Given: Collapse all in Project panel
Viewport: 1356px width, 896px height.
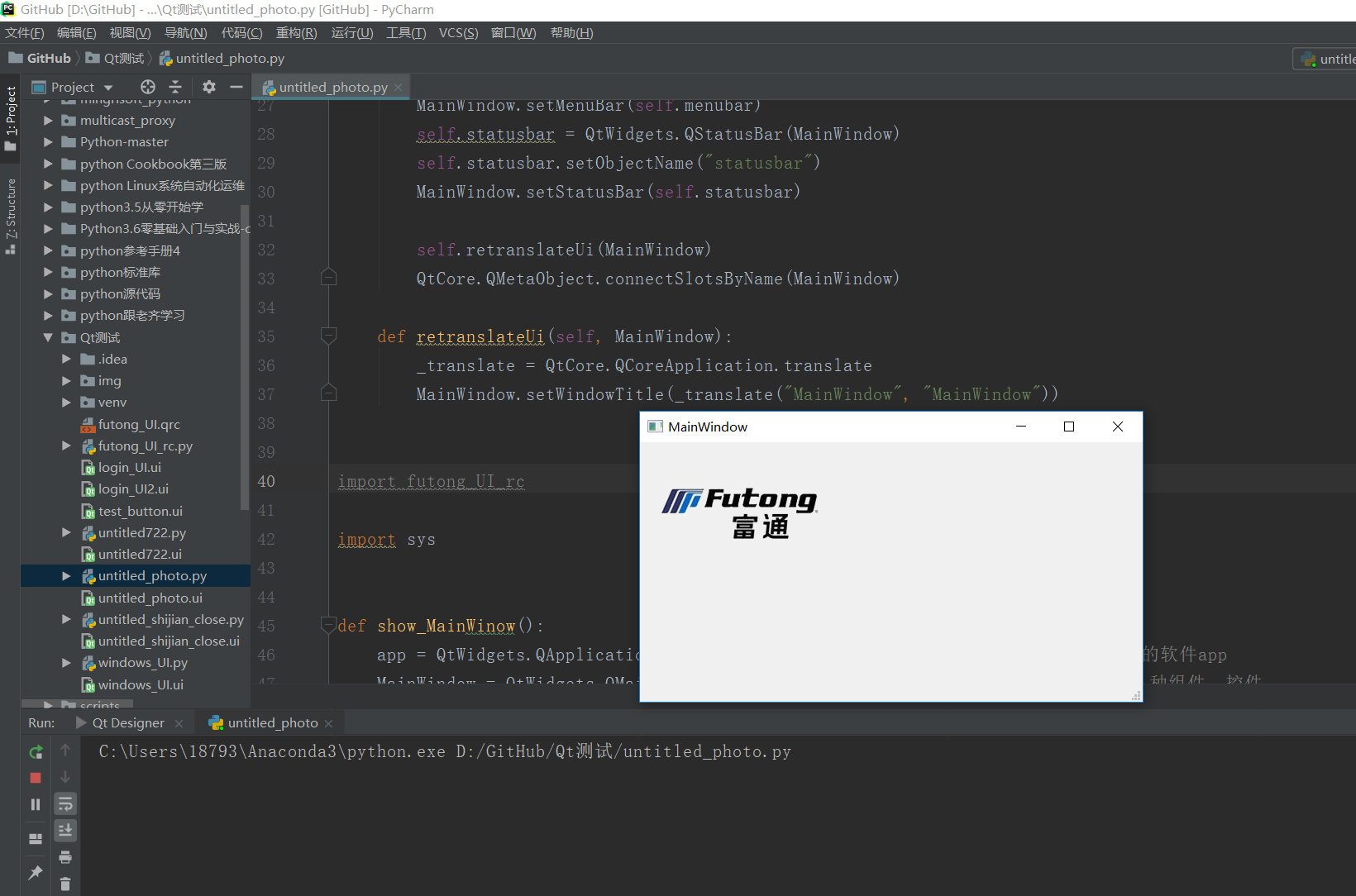Looking at the screenshot, I should (x=175, y=87).
